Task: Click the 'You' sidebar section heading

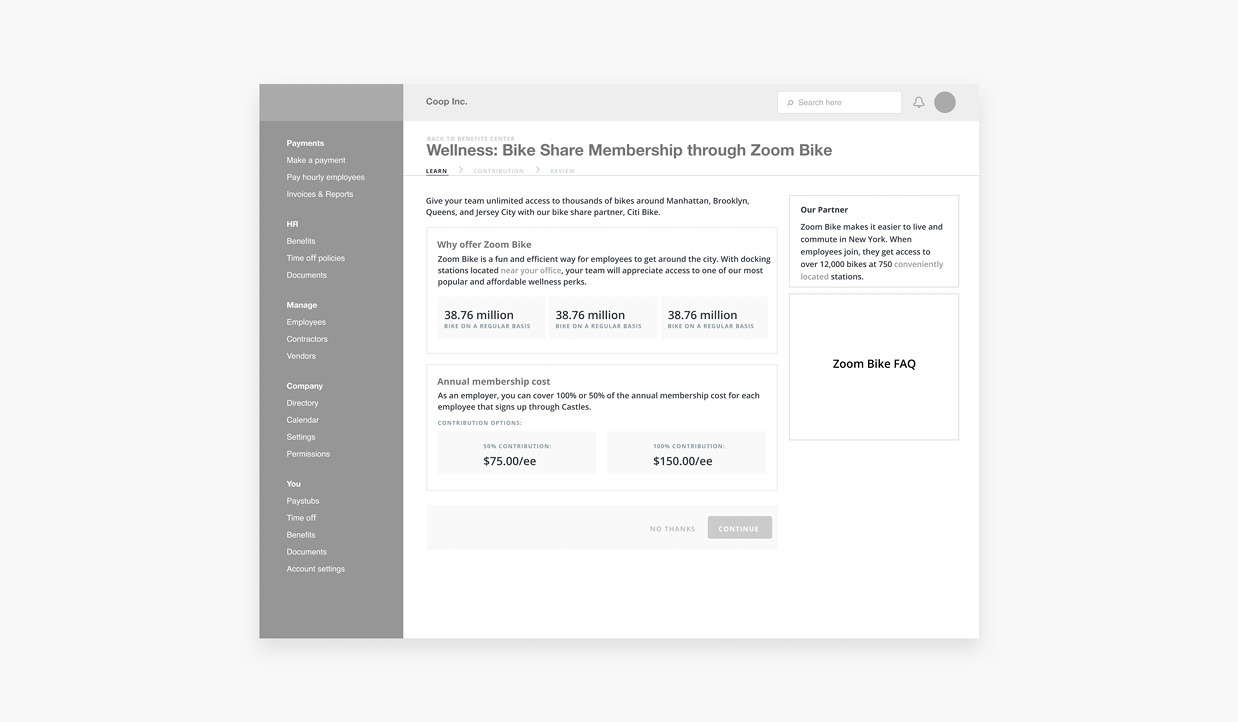Action: point(294,484)
